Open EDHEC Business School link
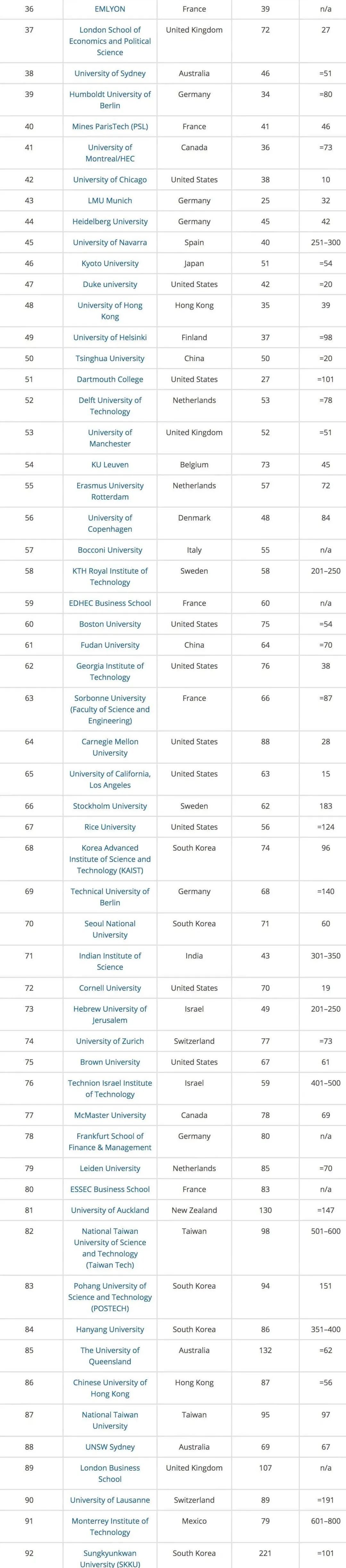This screenshot has width=346, height=1568. click(110, 603)
